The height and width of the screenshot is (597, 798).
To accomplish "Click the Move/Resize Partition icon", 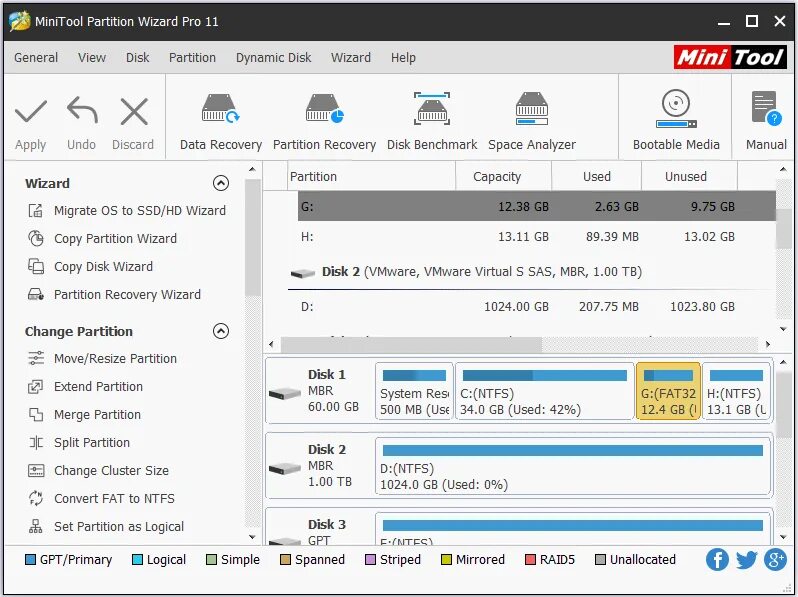I will [36, 358].
